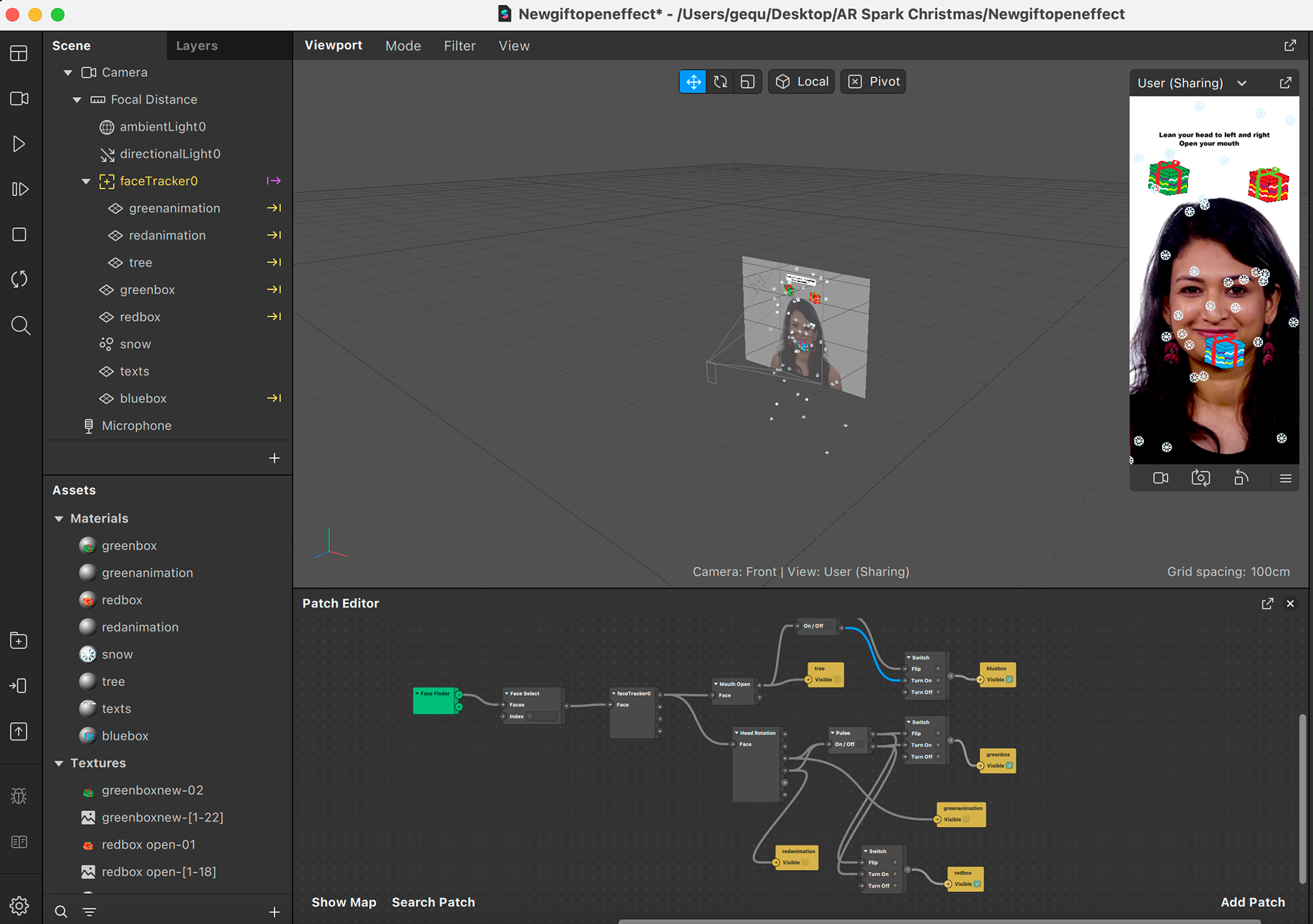Click the Patch Editor vertical scrollbar

click(x=1303, y=799)
